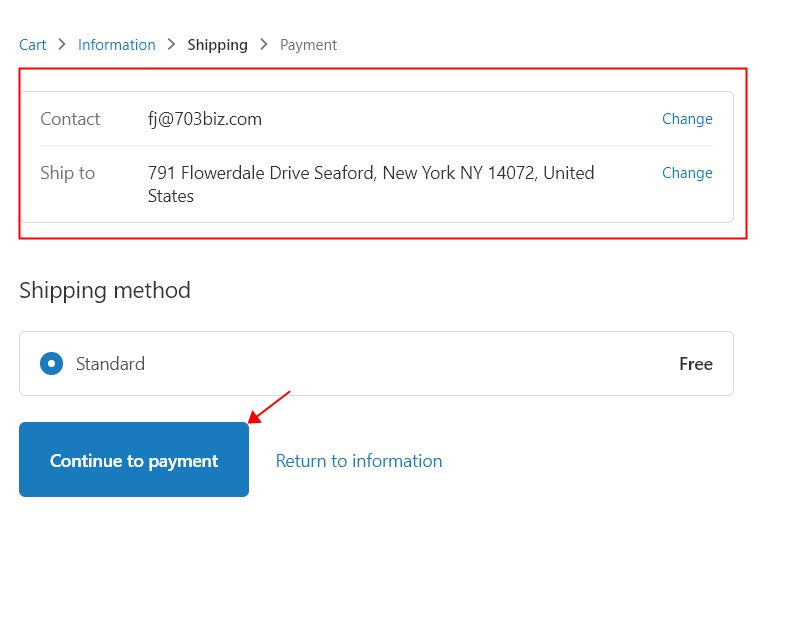Select the current Shipping breadcrumb step
785x622 pixels.
217,45
